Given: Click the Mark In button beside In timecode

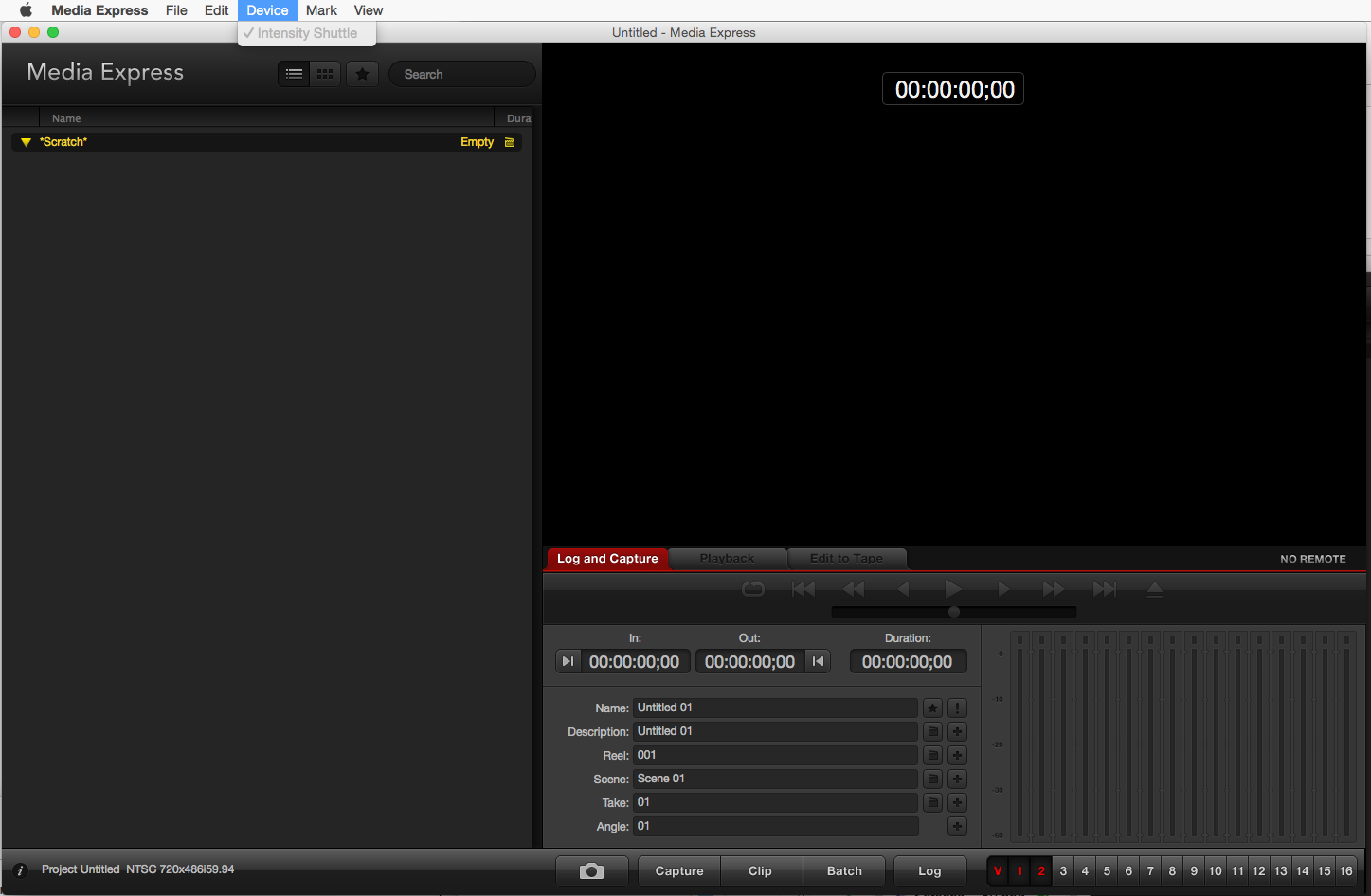Looking at the screenshot, I should pos(568,661).
